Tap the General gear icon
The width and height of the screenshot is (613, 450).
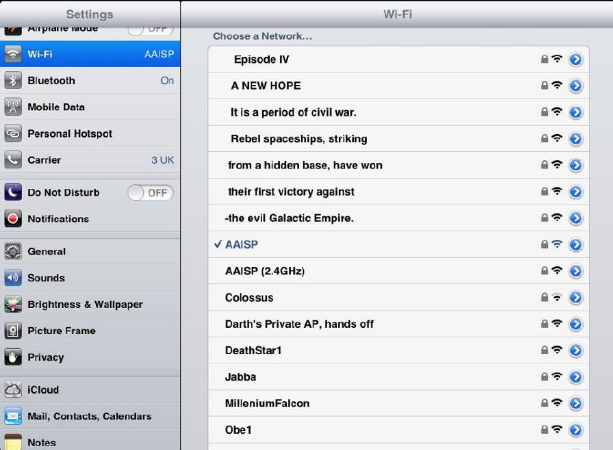point(13,252)
